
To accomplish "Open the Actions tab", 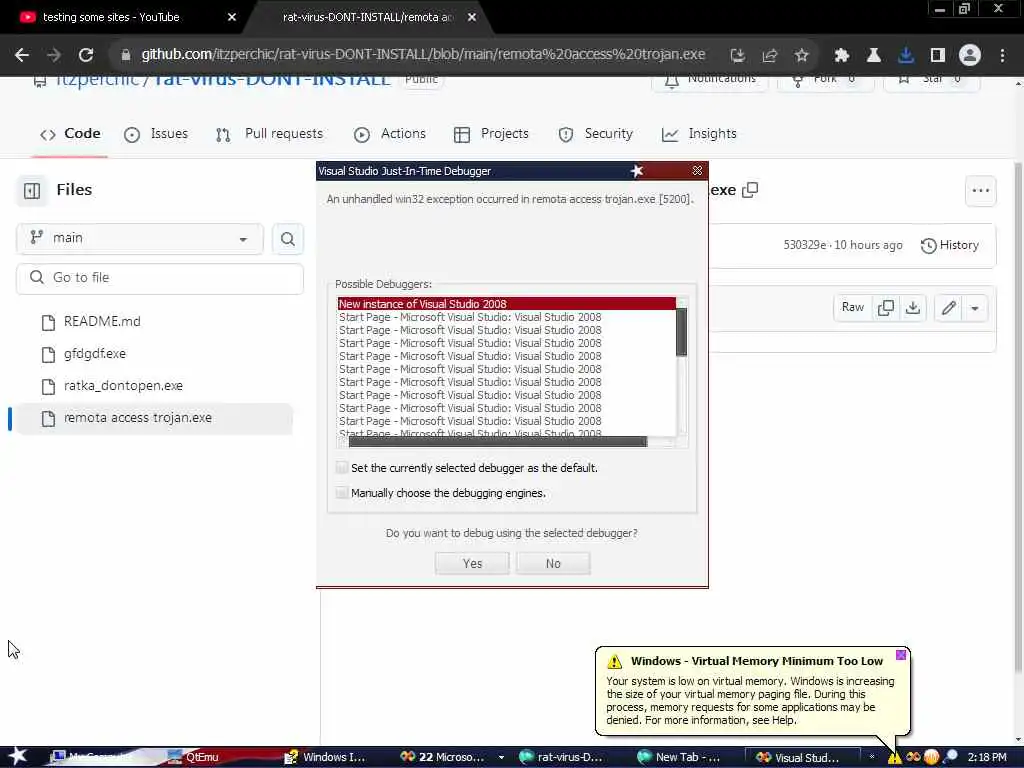I will (x=390, y=134).
